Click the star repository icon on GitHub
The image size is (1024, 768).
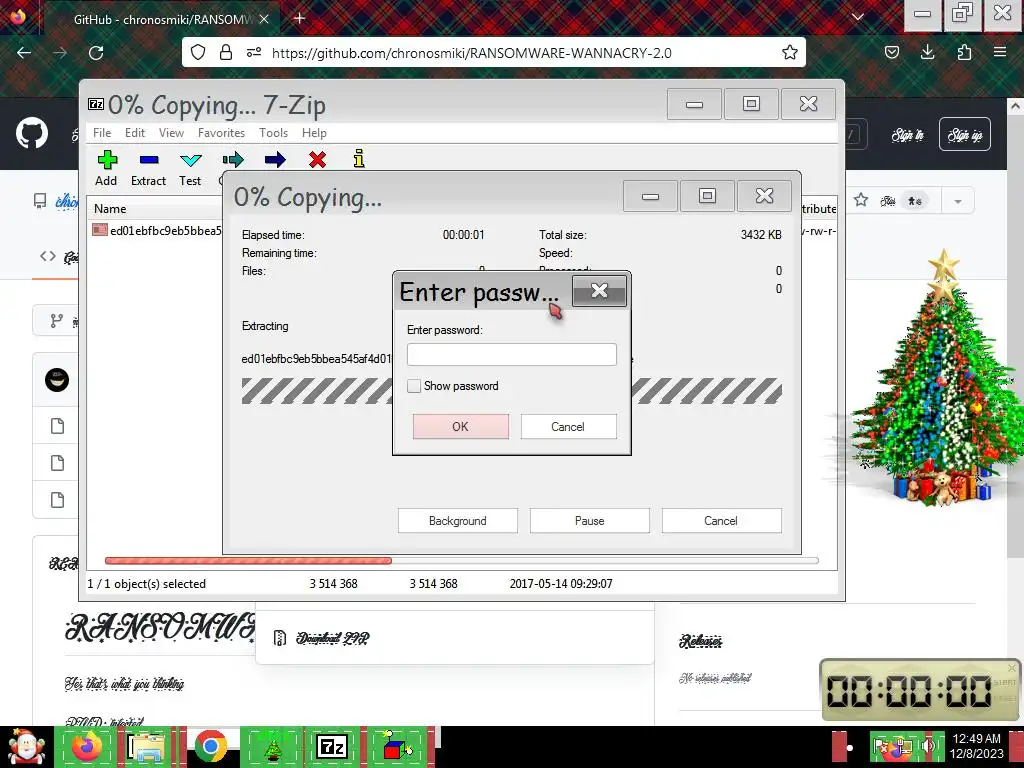[861, 200]
